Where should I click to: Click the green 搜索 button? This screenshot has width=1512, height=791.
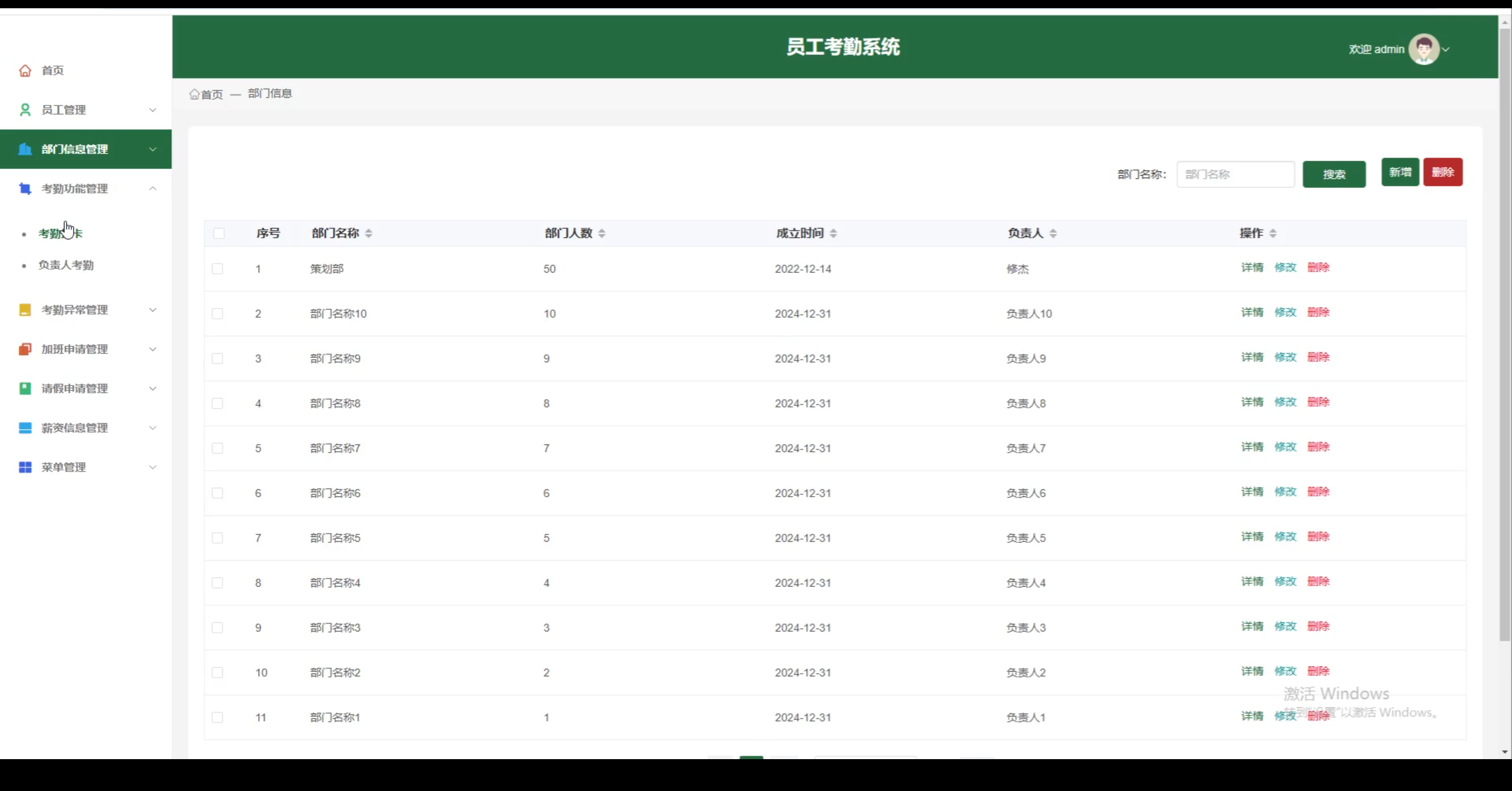tap(1334, 175)
